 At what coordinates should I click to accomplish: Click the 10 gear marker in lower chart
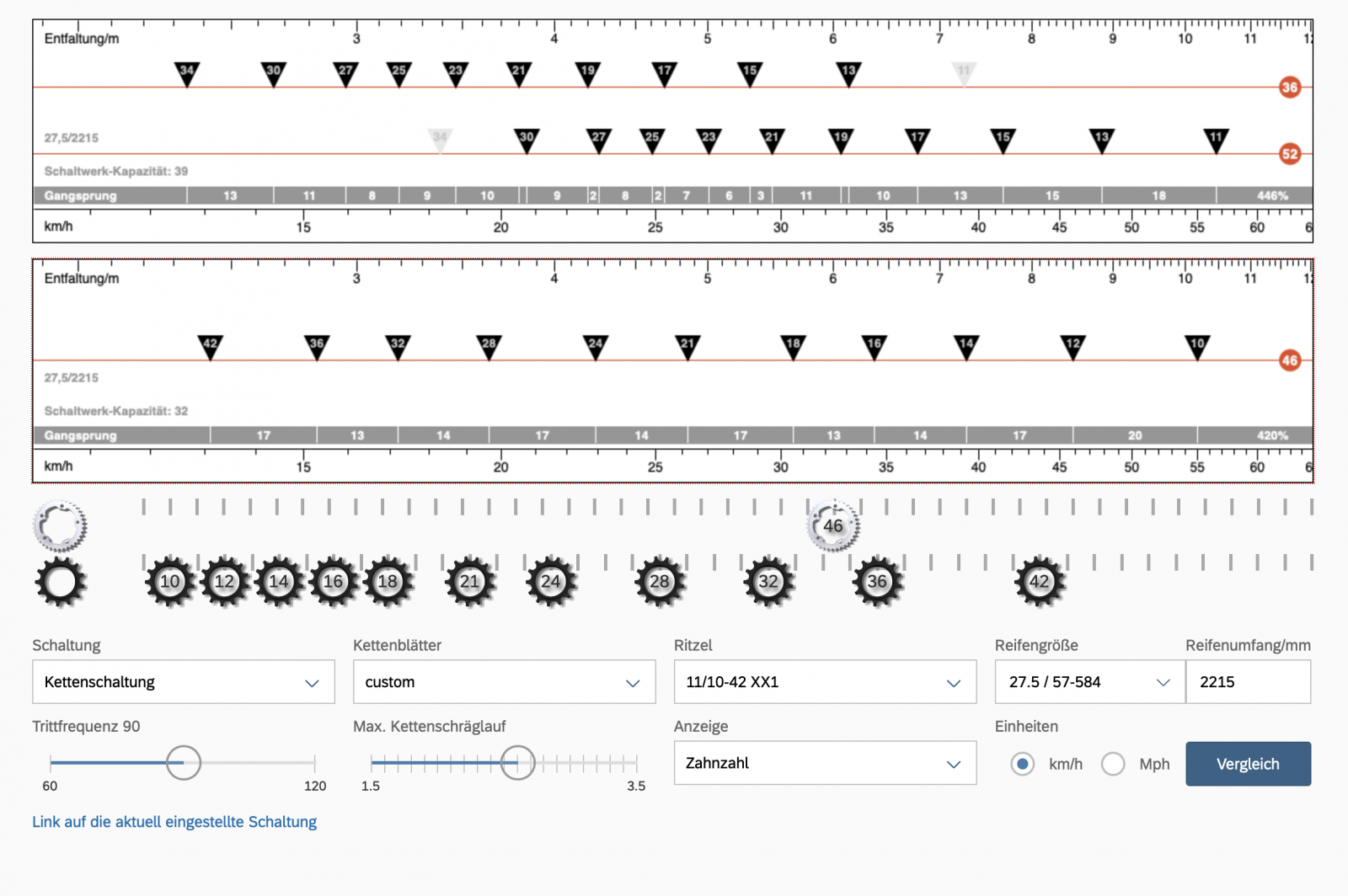1197,346
